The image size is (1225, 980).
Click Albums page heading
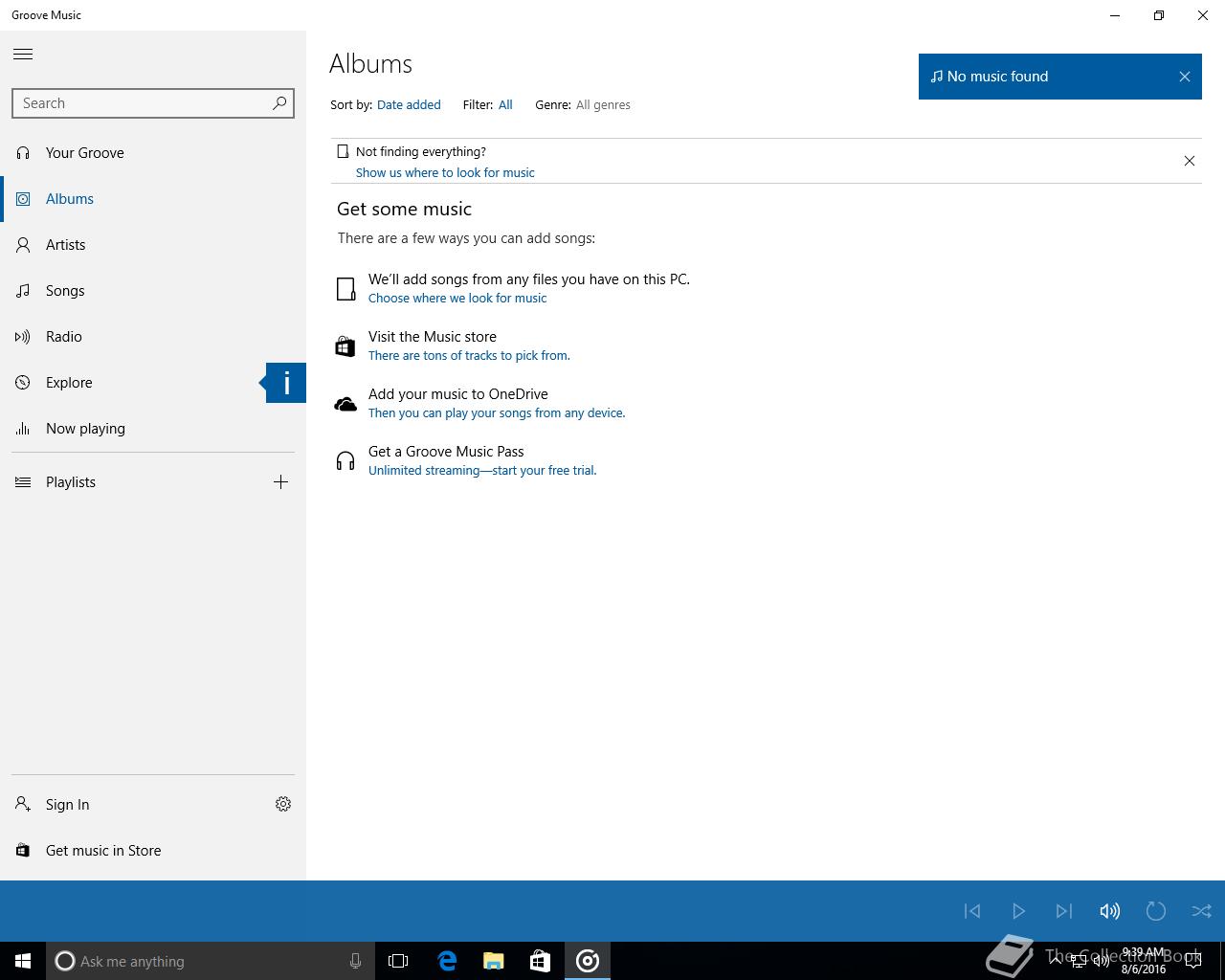pyautogui.click(x=370, y=64)
